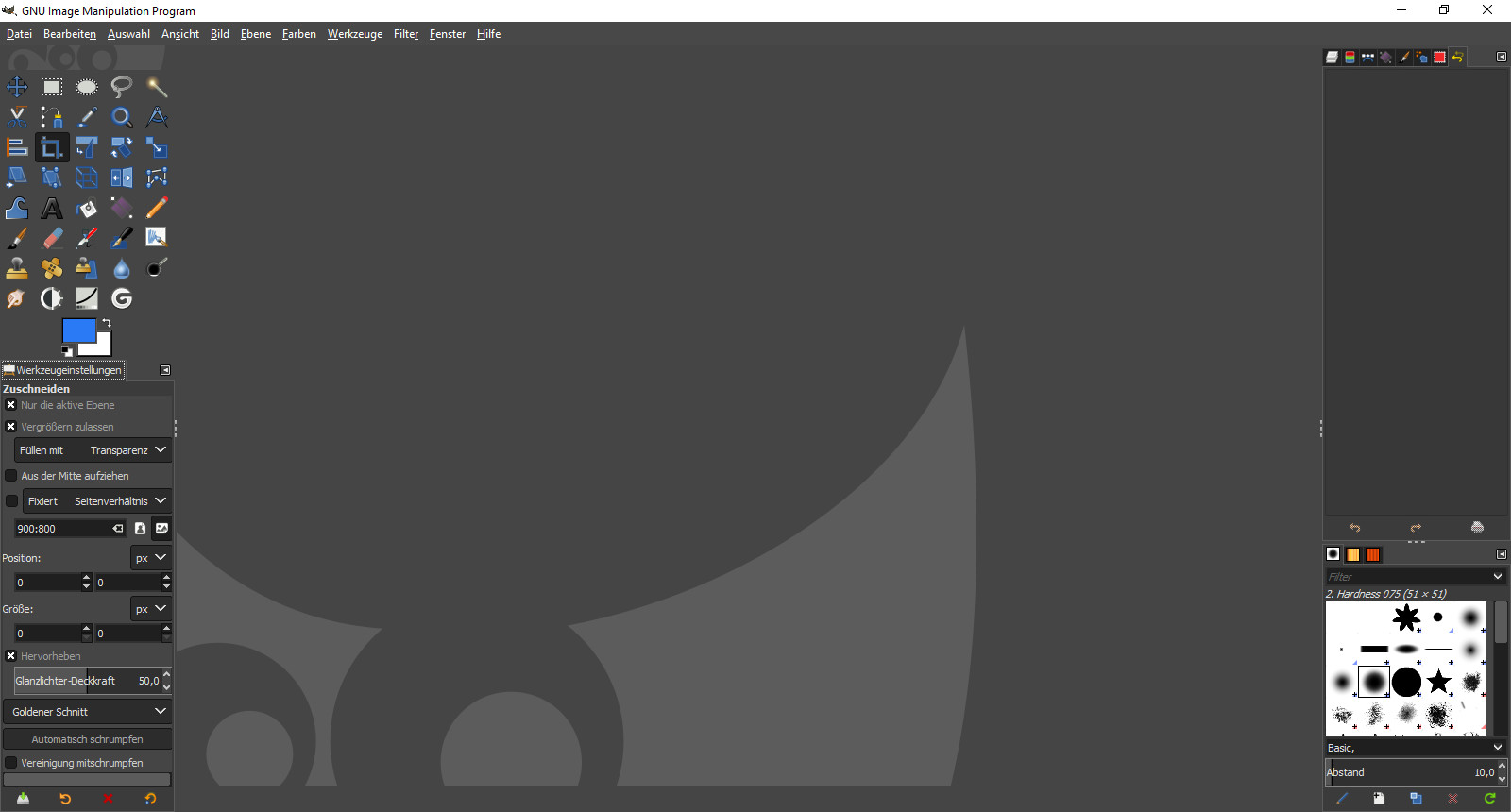The image size is (1511, 812).
Task: Open 'Füllen mit' Transparenz dropdown
Action: pyautogui.click(x=93, y=450)
